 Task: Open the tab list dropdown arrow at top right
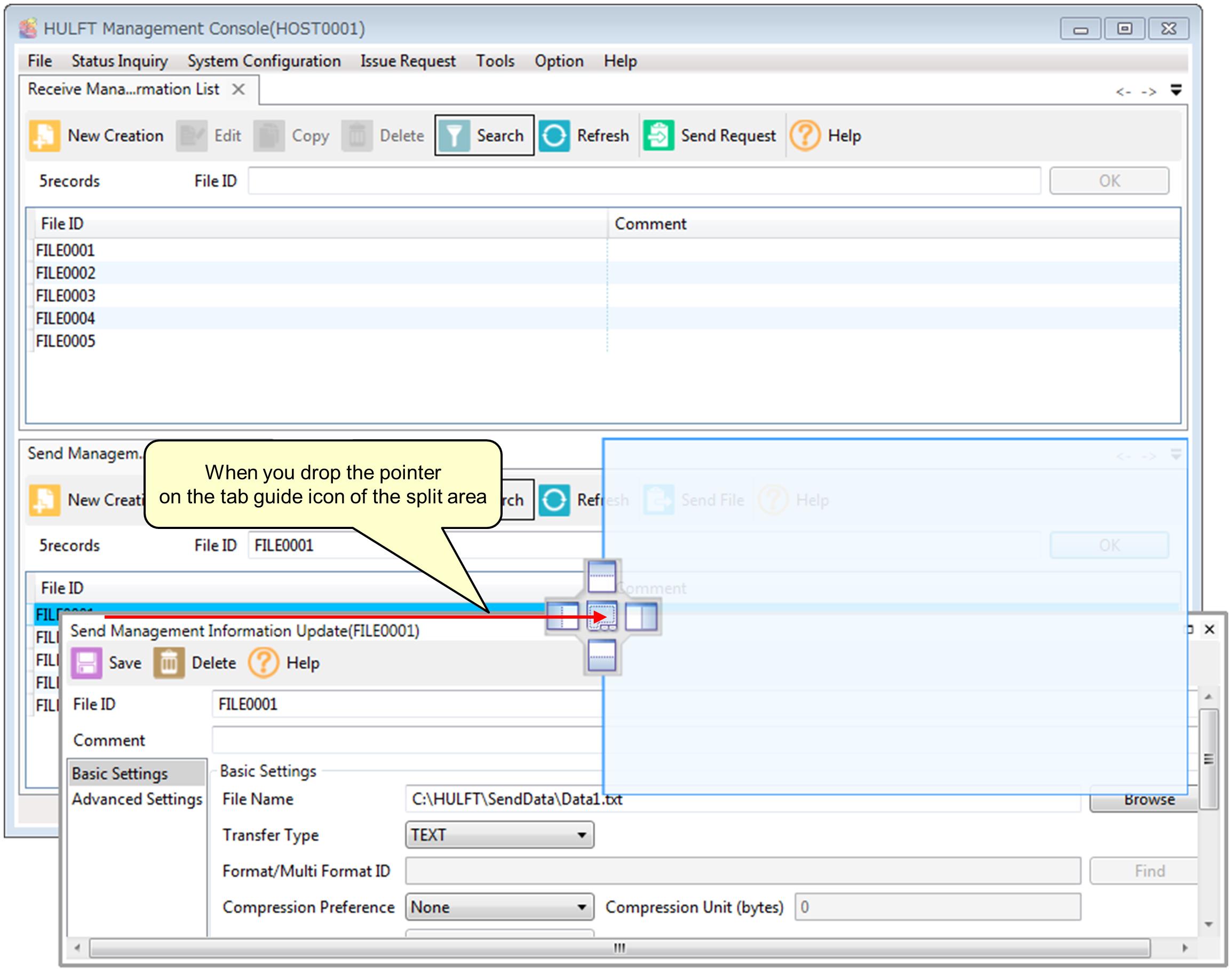click(1177, 90)
